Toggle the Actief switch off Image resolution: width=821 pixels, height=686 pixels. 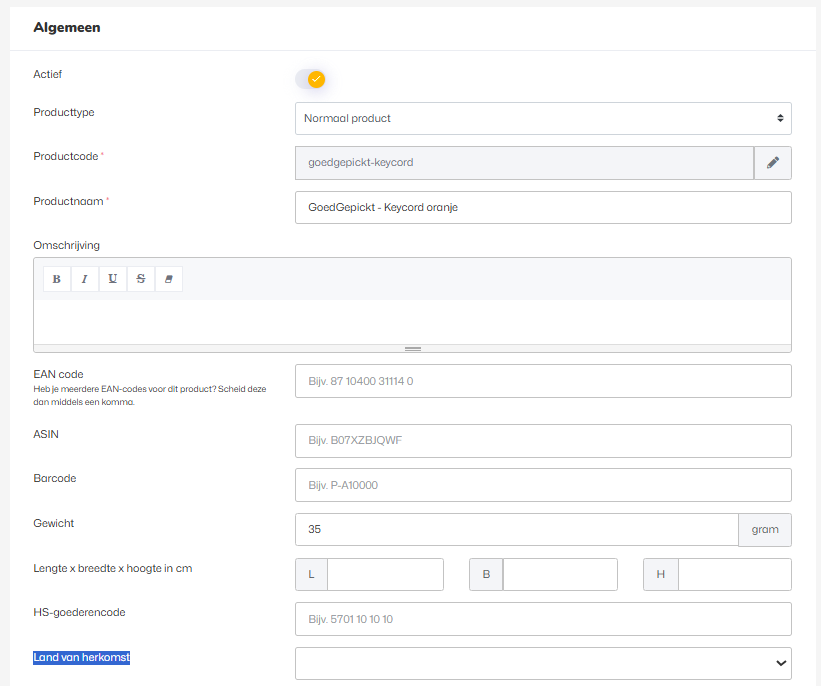(311, 79)
